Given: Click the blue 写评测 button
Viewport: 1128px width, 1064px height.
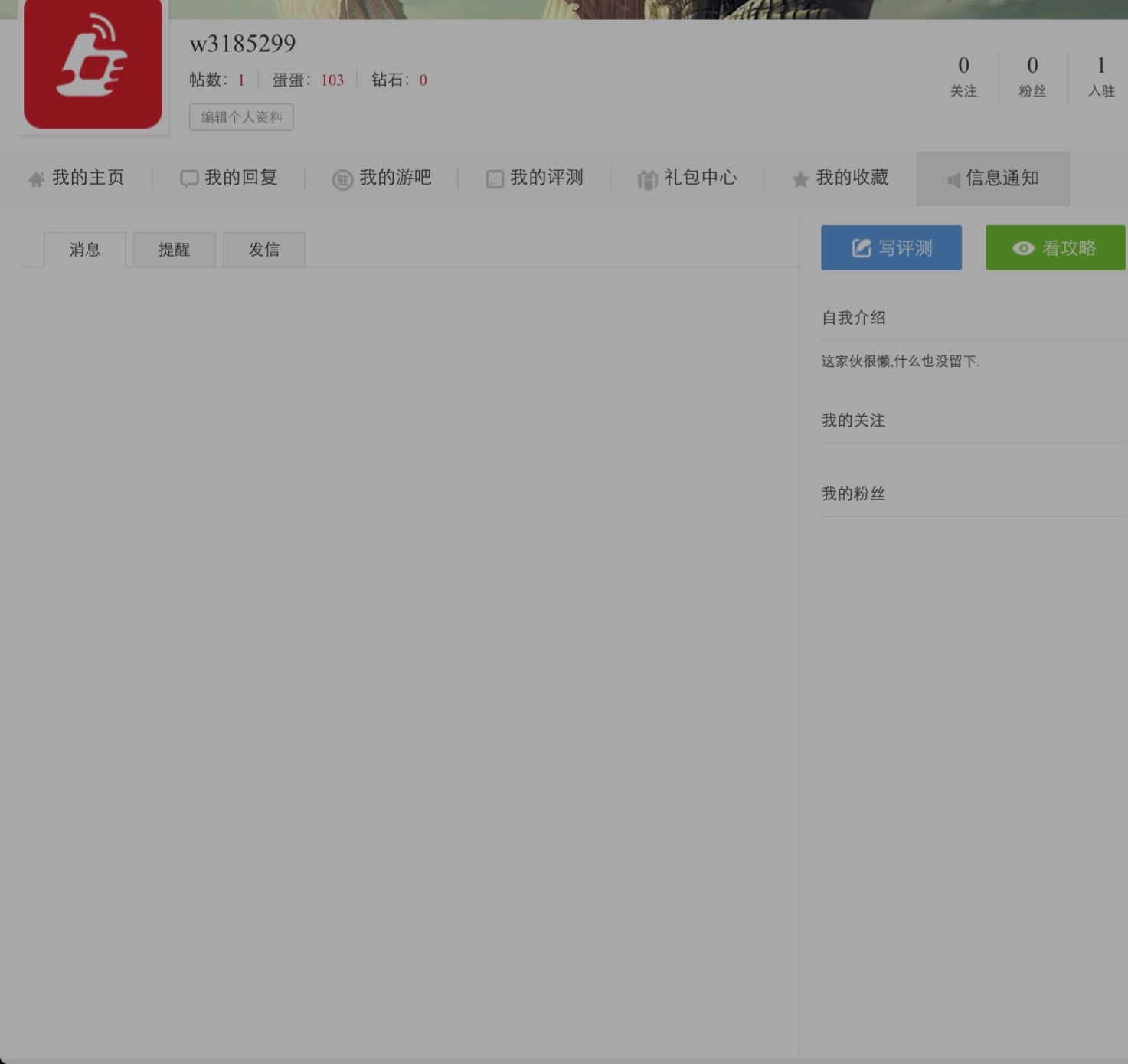Looking at the screenshot, I should tap(891, 247).
